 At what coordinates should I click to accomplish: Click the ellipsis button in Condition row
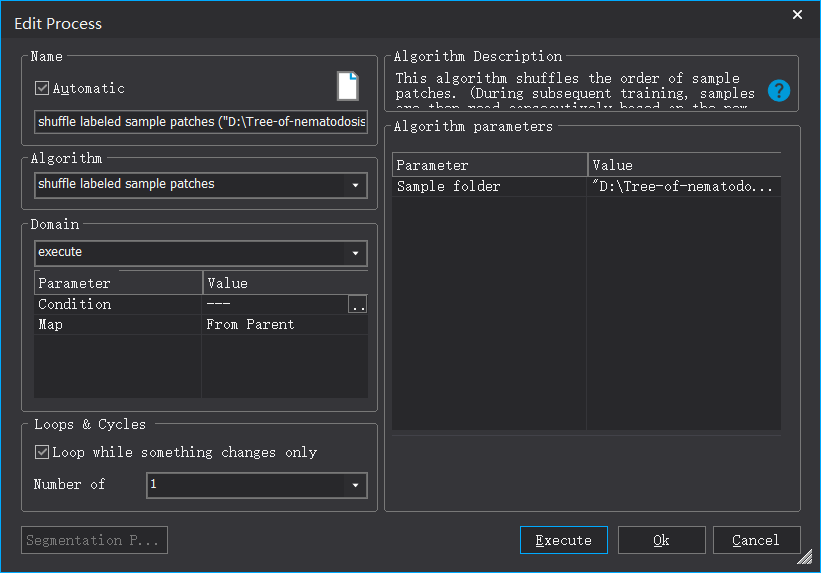357,305
